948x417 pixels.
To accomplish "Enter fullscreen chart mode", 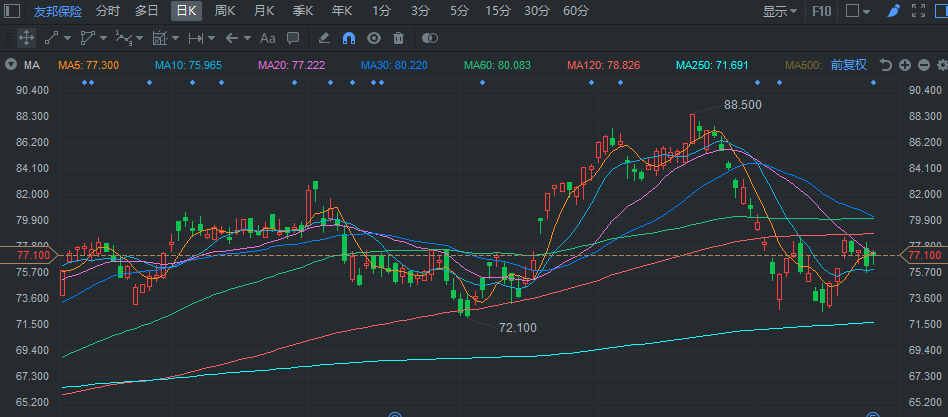I will (x=918, y=11).
